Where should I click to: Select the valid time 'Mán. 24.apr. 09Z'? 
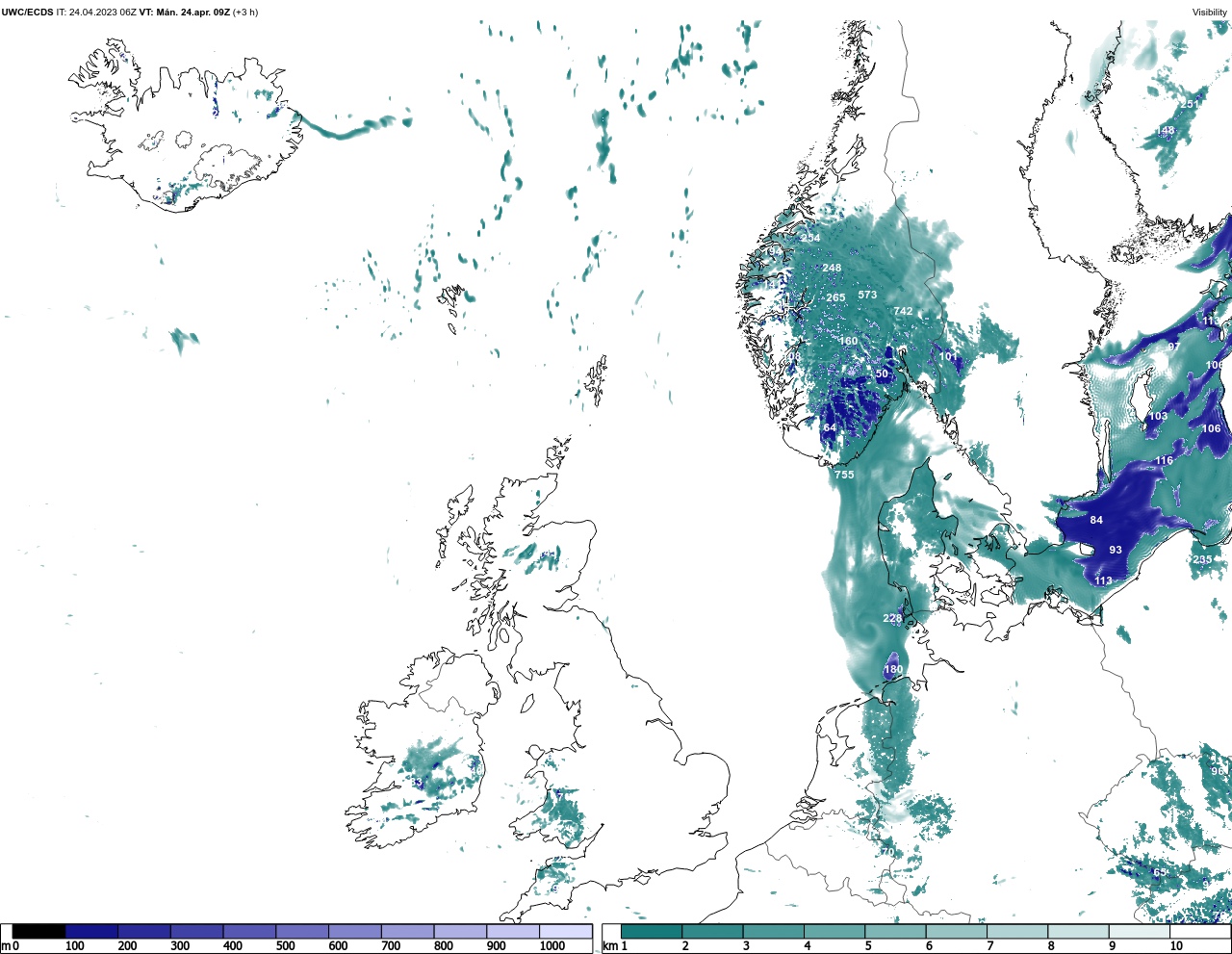tap(192, 13)
